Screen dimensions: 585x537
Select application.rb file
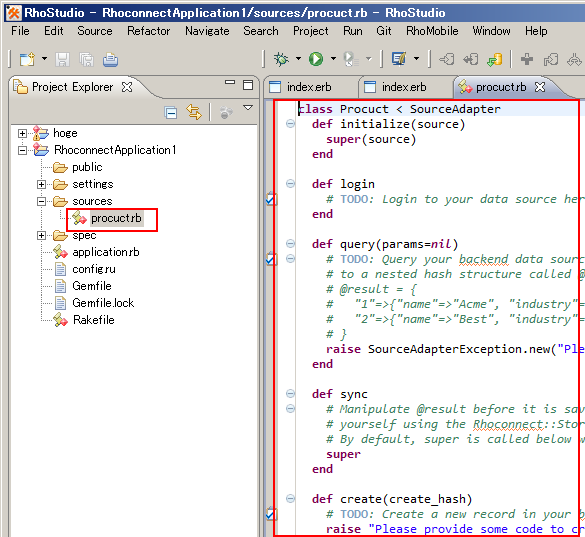106,252
